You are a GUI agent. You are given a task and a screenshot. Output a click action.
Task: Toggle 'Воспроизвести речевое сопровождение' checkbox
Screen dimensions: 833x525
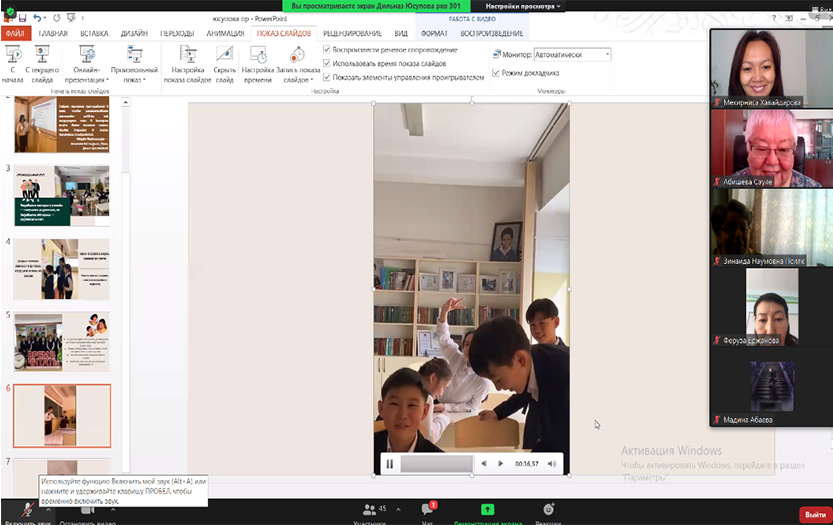tap(328, 50)
